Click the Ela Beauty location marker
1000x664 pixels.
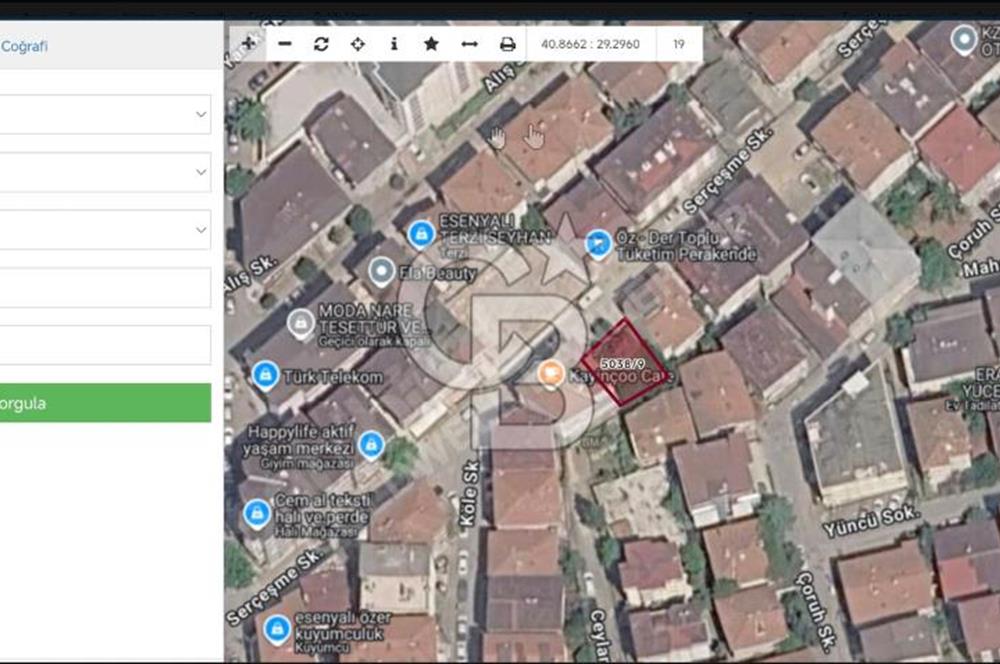381,272
